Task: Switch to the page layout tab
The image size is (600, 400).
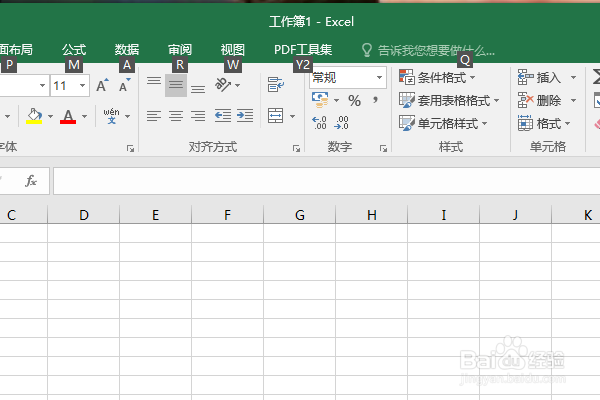Action: click(x=16, y=49)
